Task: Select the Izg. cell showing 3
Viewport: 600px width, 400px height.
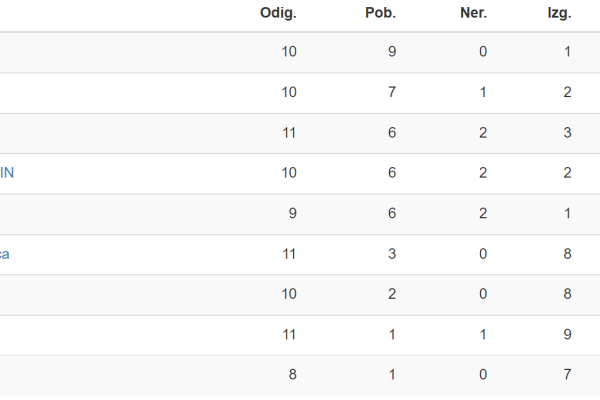Action: (x=567, y=133)
